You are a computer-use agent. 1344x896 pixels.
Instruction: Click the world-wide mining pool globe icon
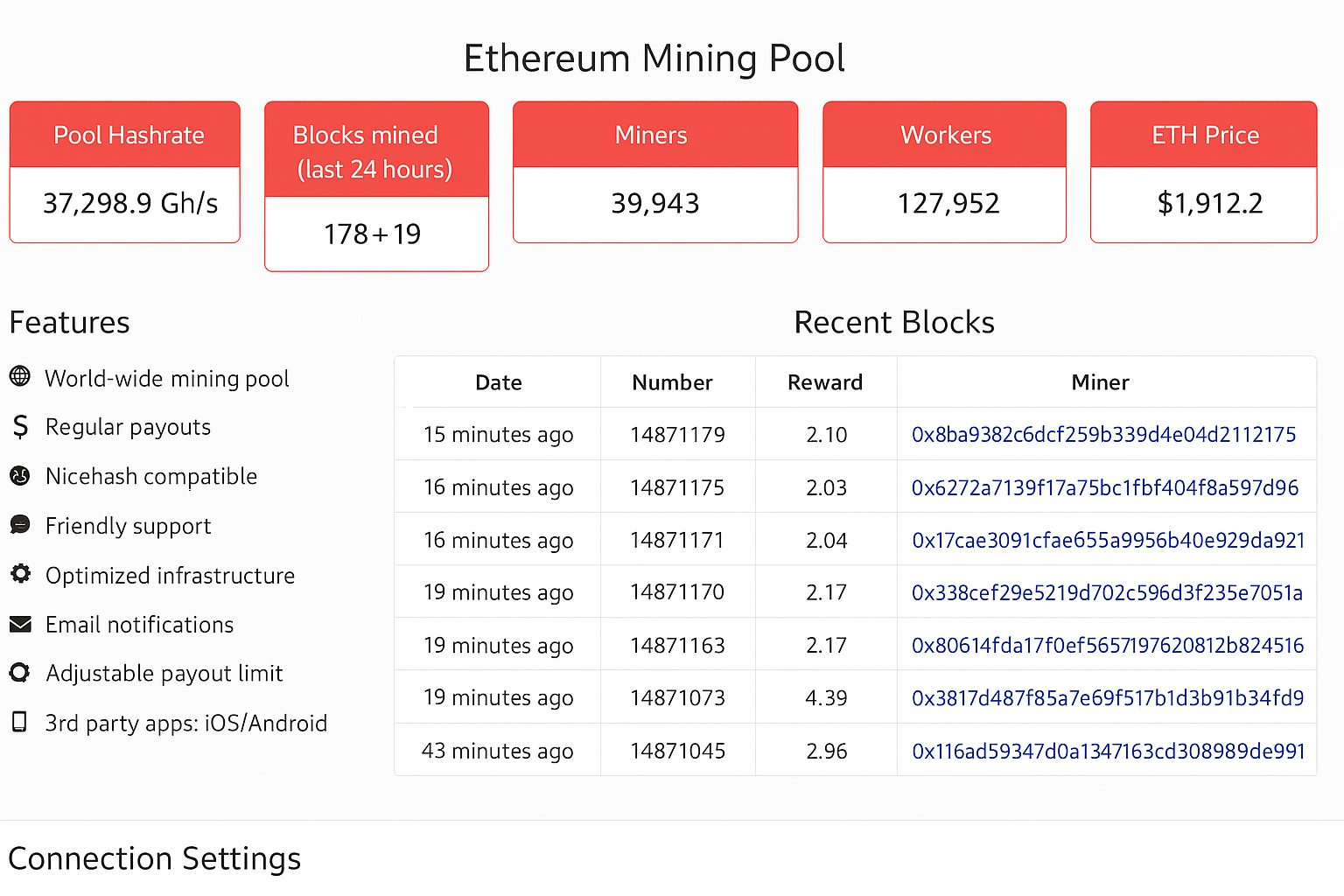pos(19,377)
